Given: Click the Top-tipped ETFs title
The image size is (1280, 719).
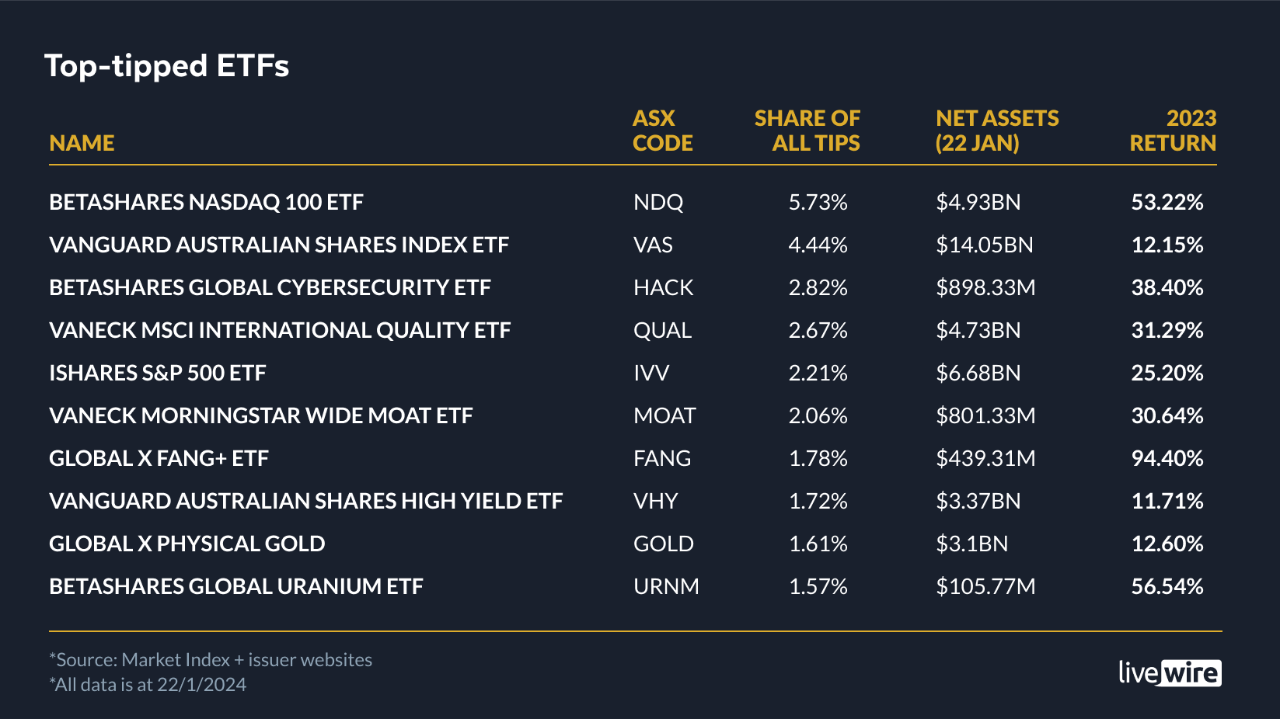Looking at the screenshot, I should tap(167, 66).
